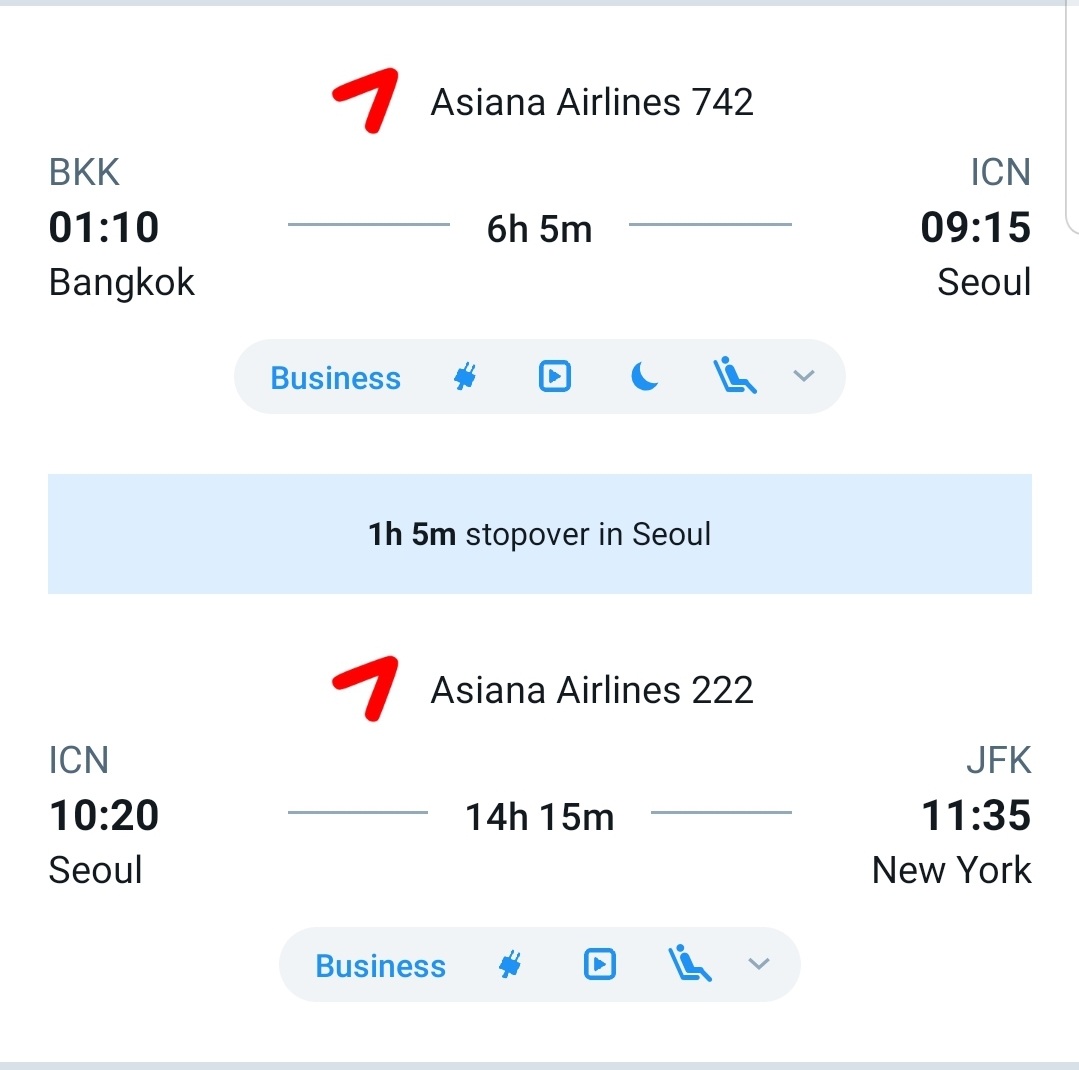Select the Asiana Airlines 222 title
Viewport: 1079px width, 1070px height.
tap(592, 690)
